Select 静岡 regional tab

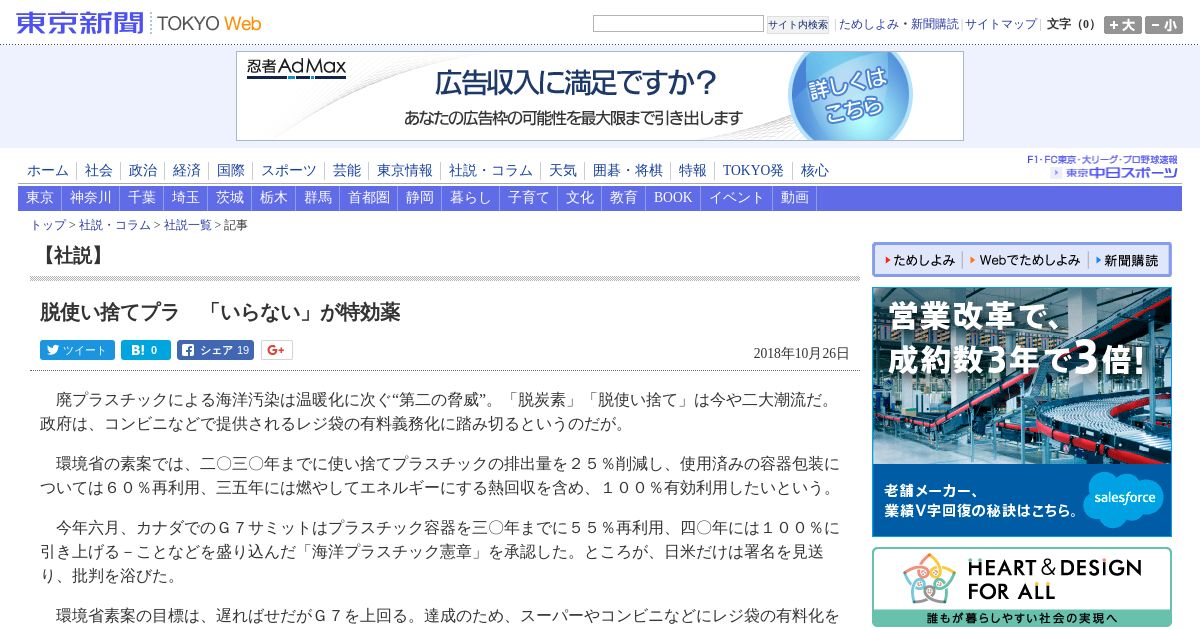point(420,198)
